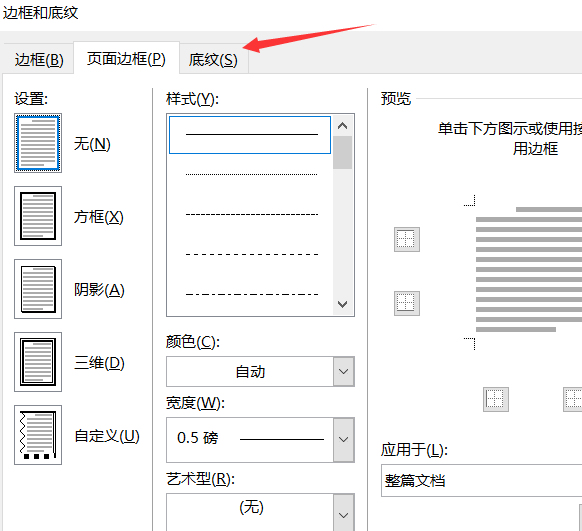Screen dimensions: 582x531
Task: Toggle the bottom border button in preview
Action: [407, 303]
